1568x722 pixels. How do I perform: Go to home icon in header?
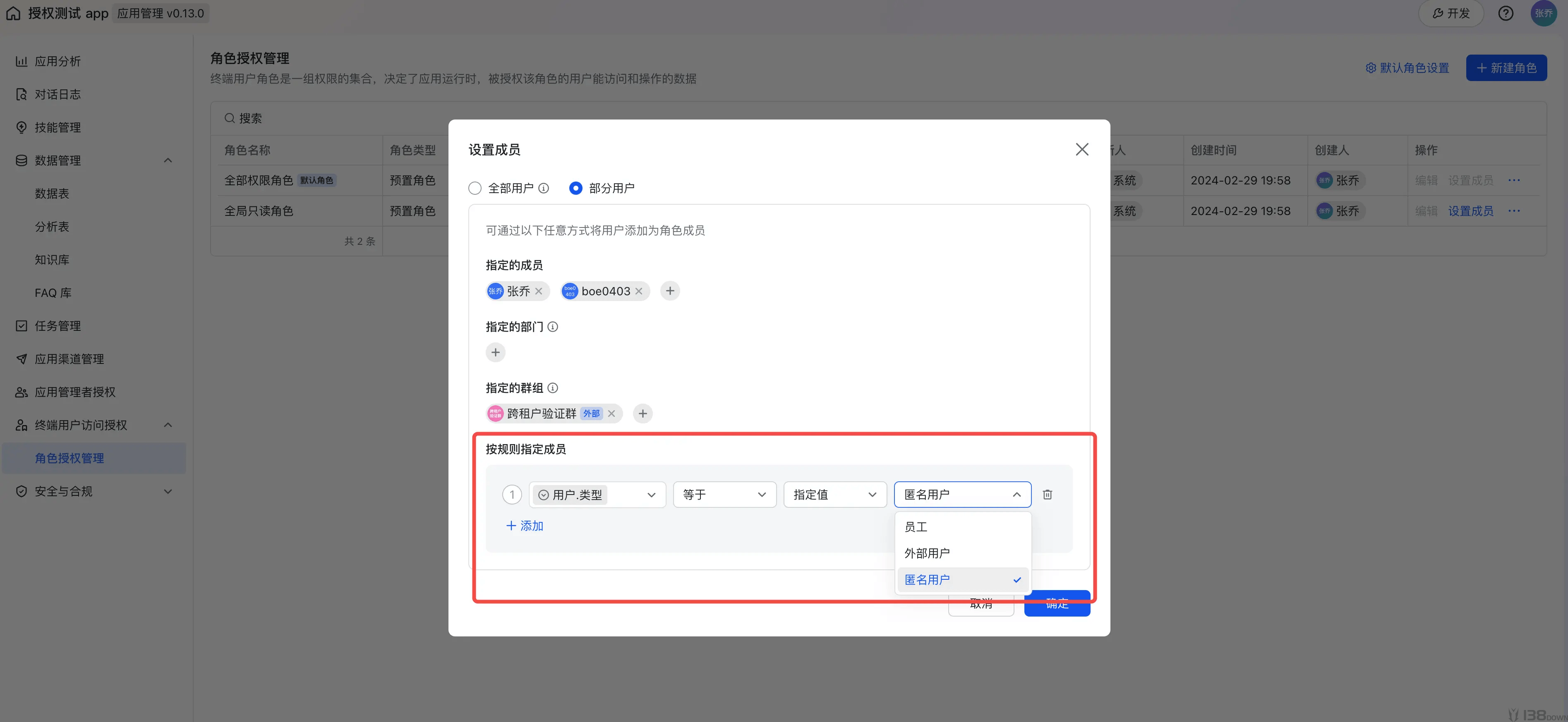(13, 13)
